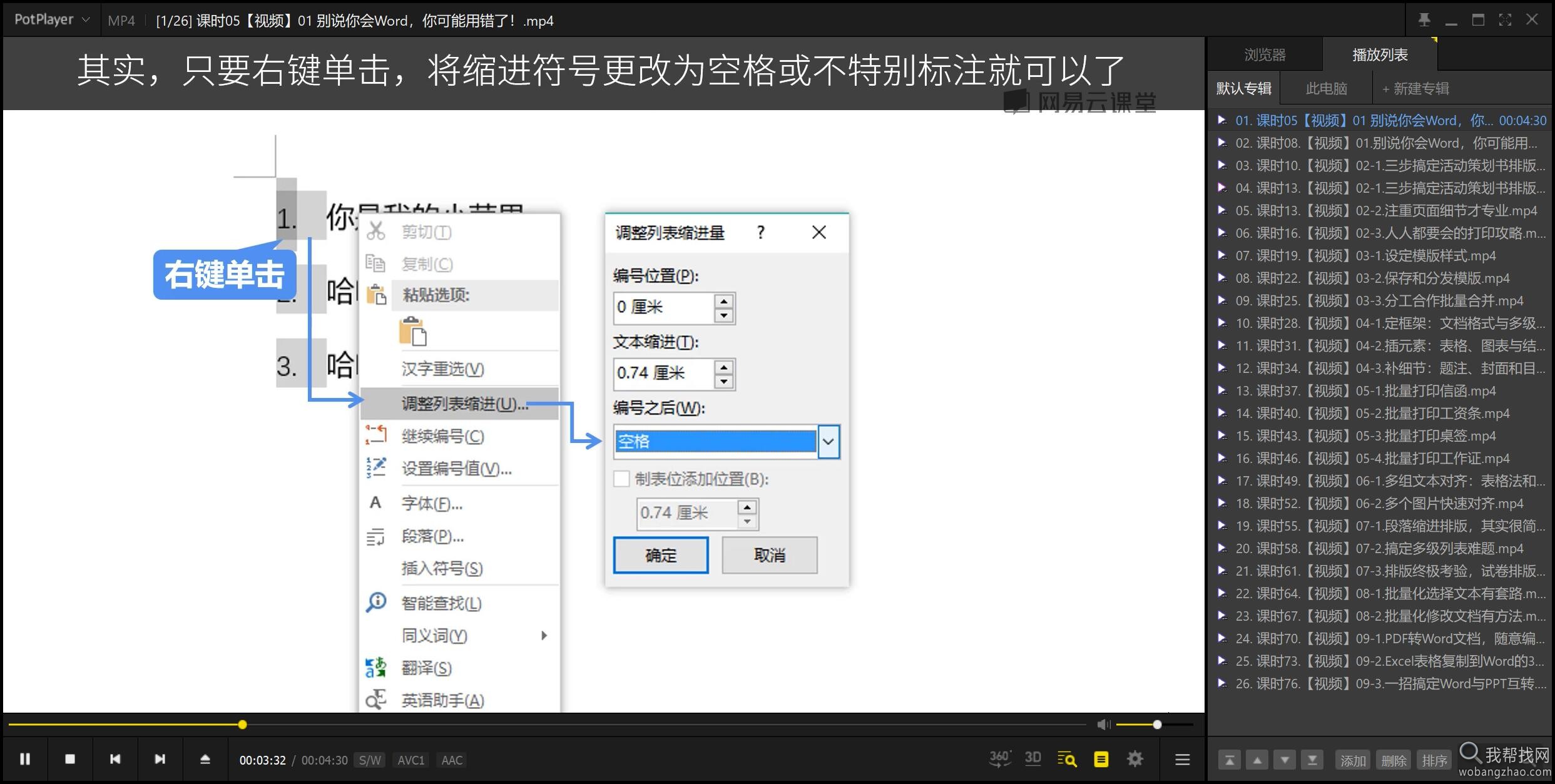Viewport: 1555px width, 784px height.
Task: Click the AAC audio codec label
Action: pyautogui.click(x=452, y=760)
